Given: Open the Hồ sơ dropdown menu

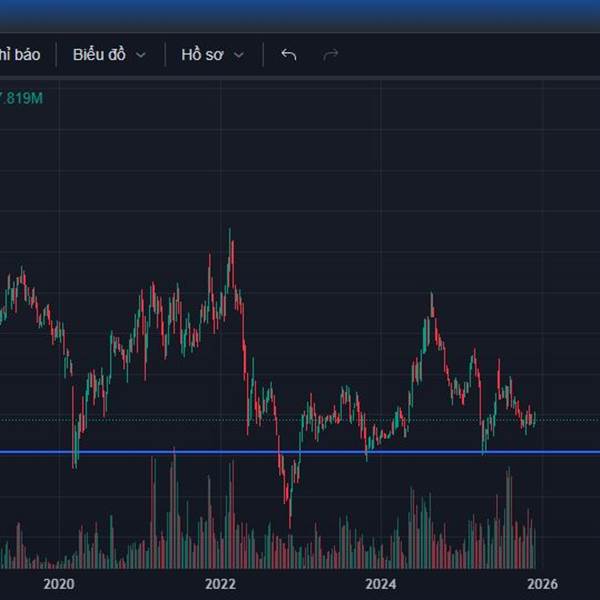Looking at the screenshot, I should [x=213, y=55].
